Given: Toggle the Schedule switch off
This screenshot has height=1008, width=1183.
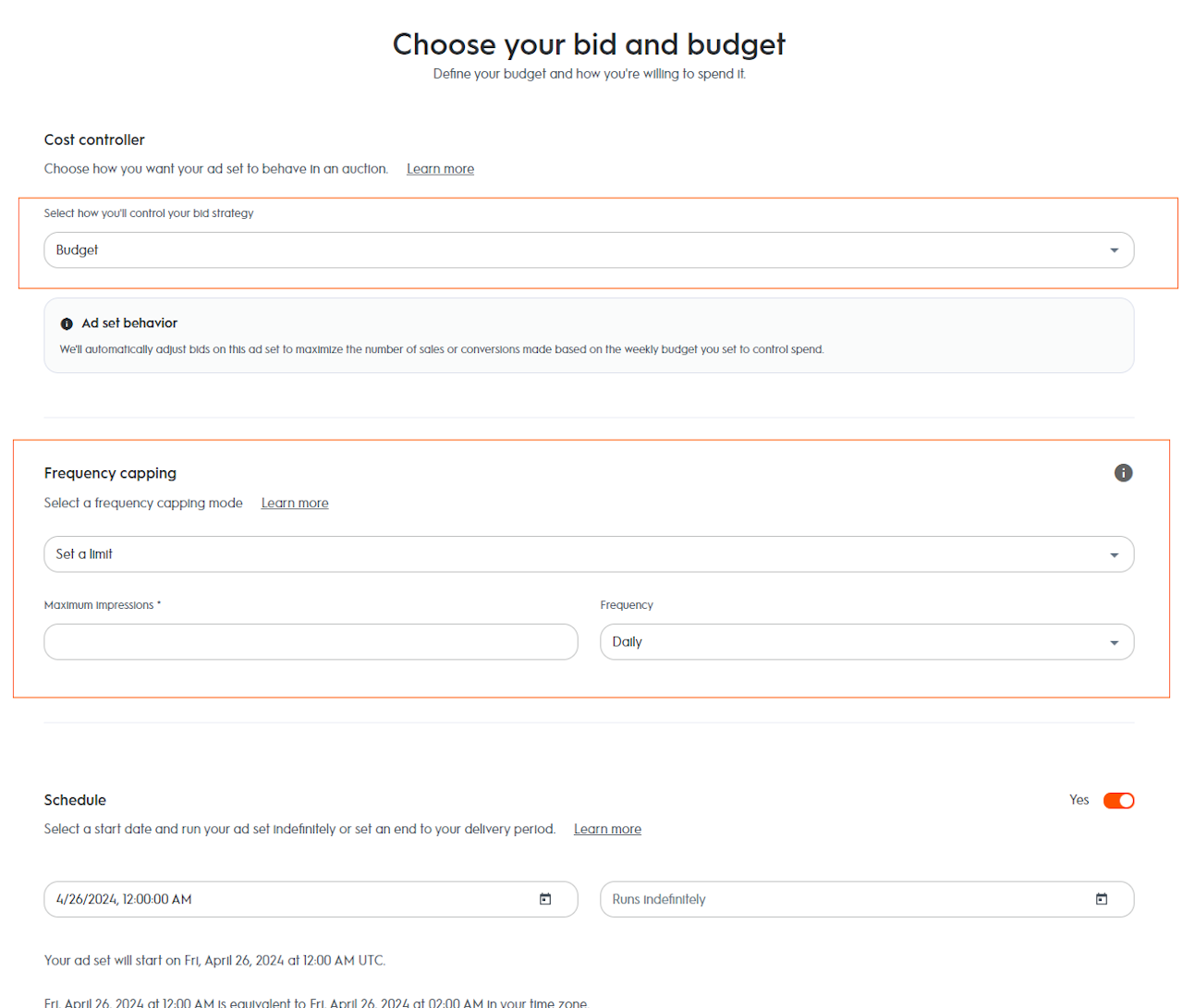Looking at the screenshot, I should pos(1118,800).
